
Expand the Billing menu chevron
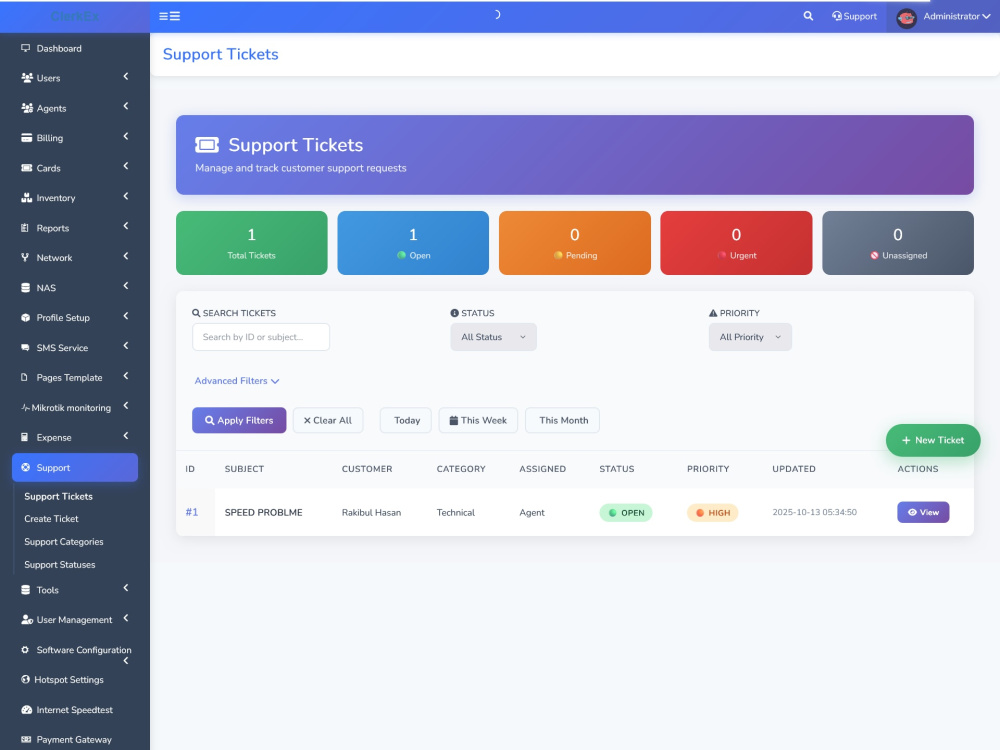coord(126,136)
